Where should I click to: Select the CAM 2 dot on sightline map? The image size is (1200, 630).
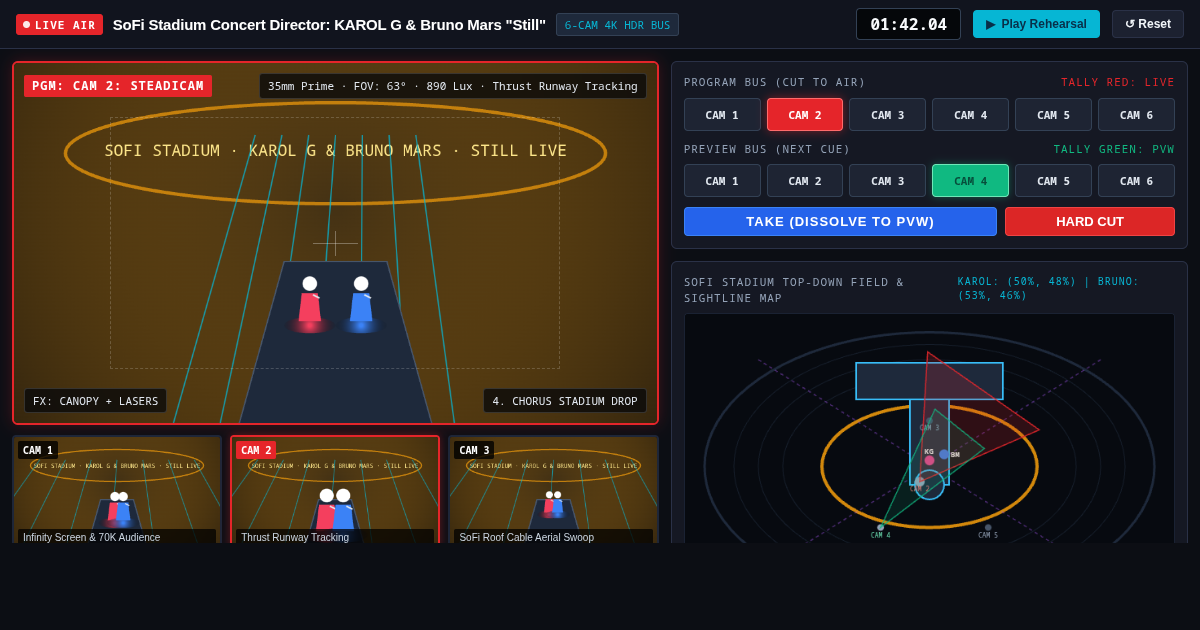[920, 482]
